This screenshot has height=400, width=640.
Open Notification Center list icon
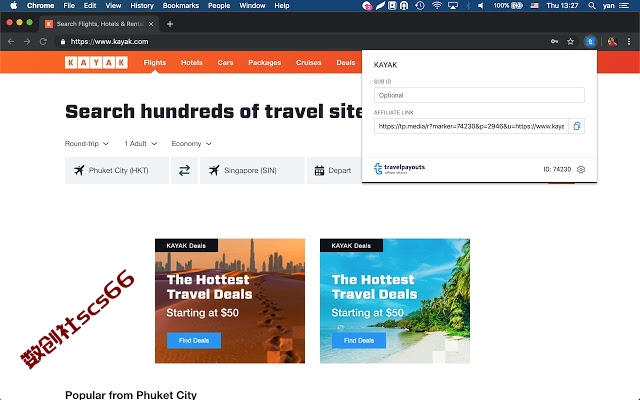(624, 5)
